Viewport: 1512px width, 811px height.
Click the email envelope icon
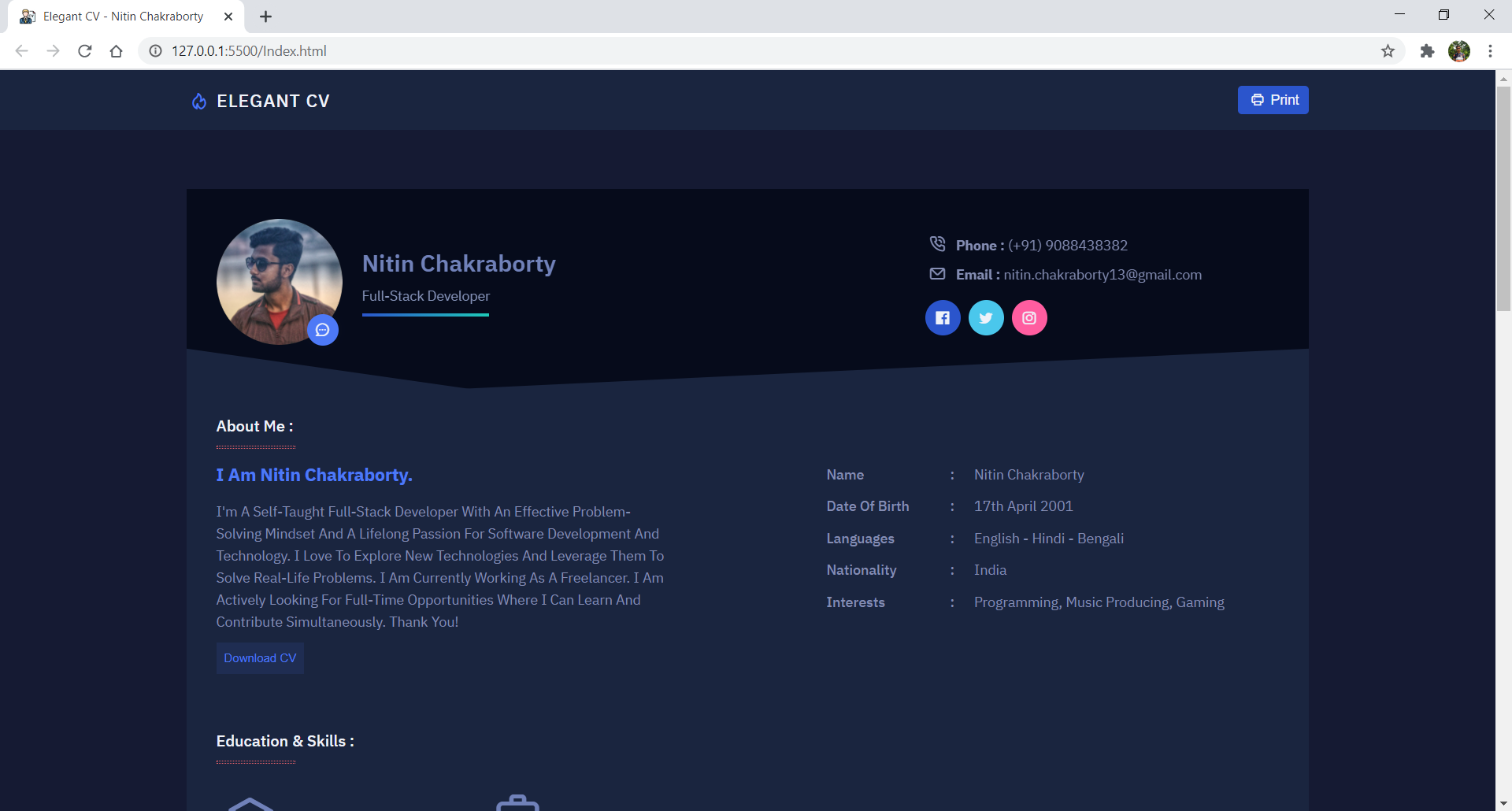938,274
